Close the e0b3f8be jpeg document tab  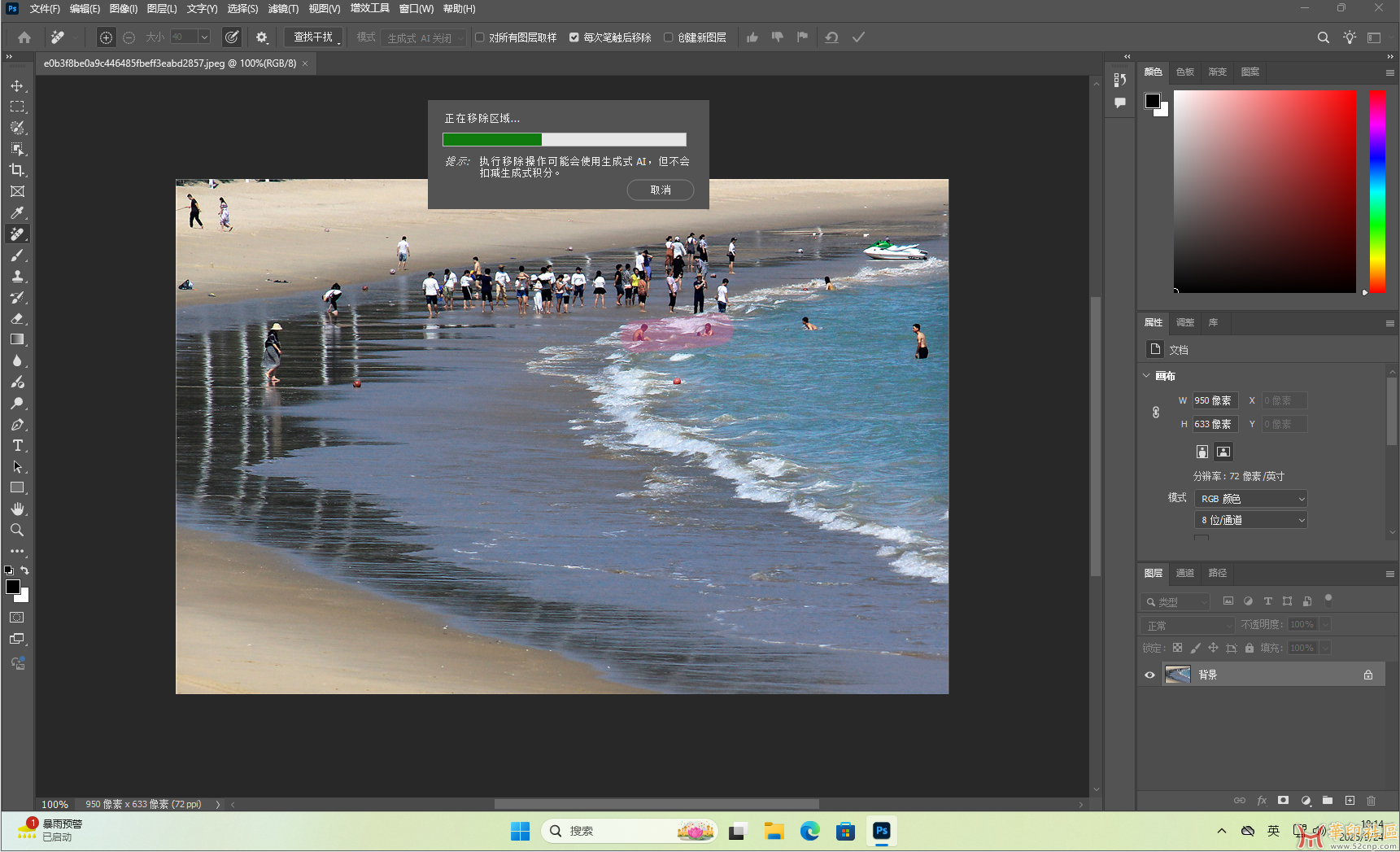click(x=305, y=63)
